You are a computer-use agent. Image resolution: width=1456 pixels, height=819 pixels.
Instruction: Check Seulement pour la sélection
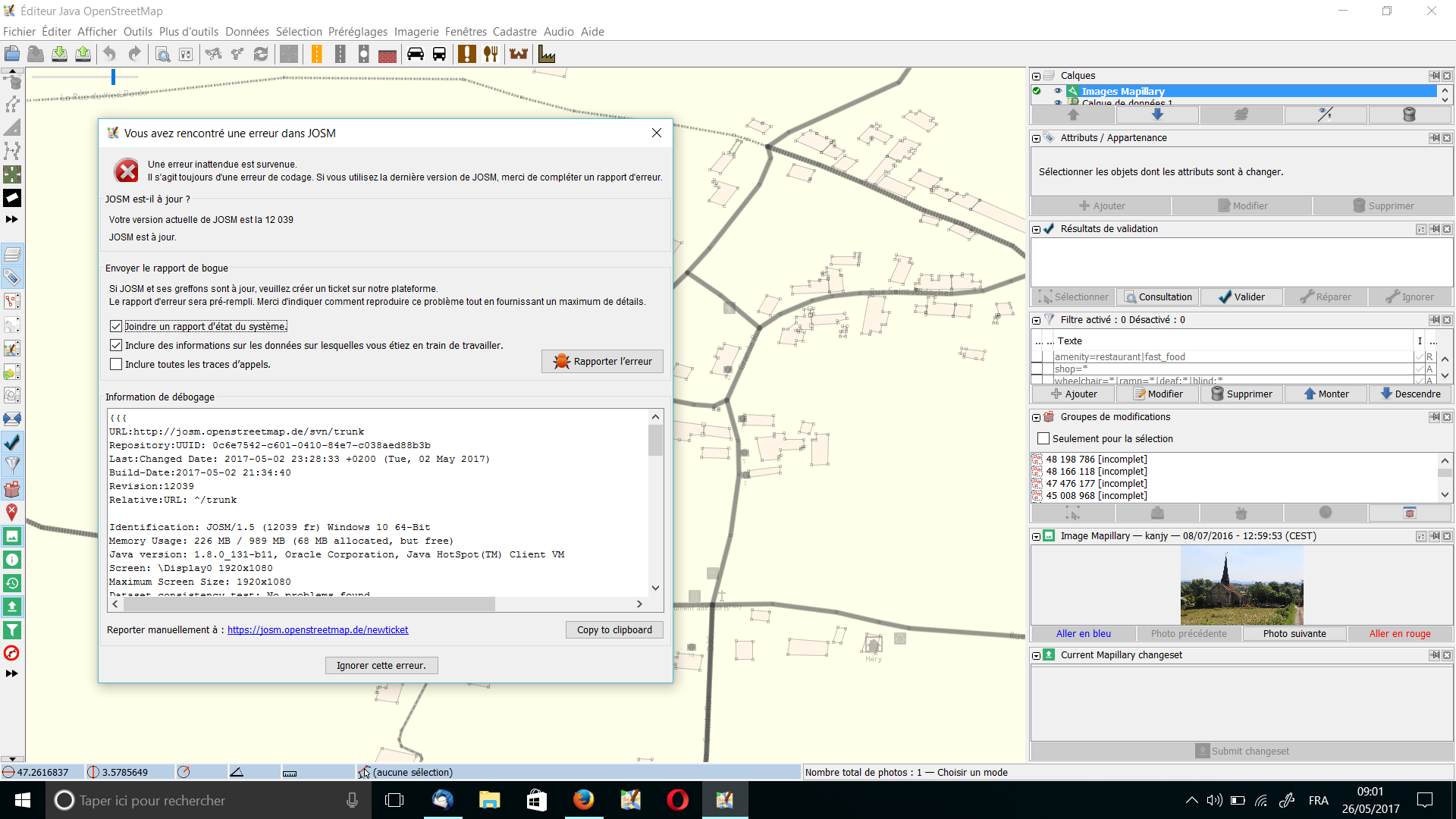pyautogui.click(x=1043, y=438)
